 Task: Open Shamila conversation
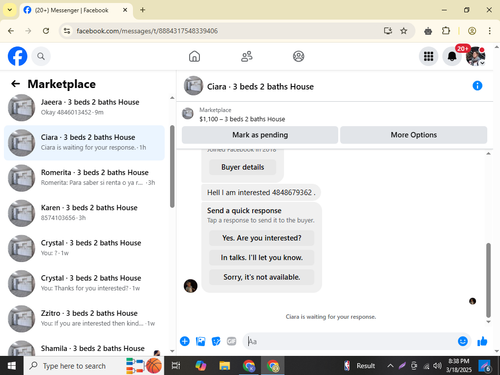pyautogui.click(x=84, y=348)
